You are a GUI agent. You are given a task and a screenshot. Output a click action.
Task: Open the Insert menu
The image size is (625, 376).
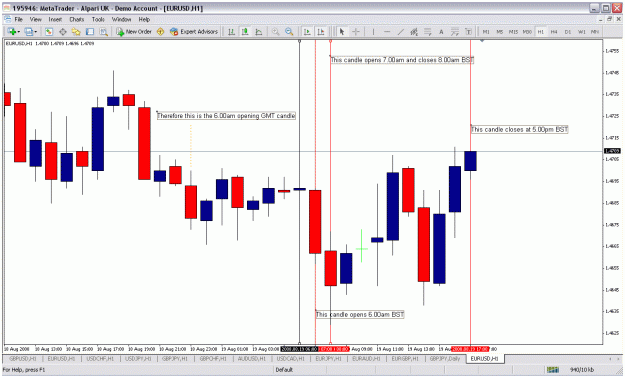(55, 19)
